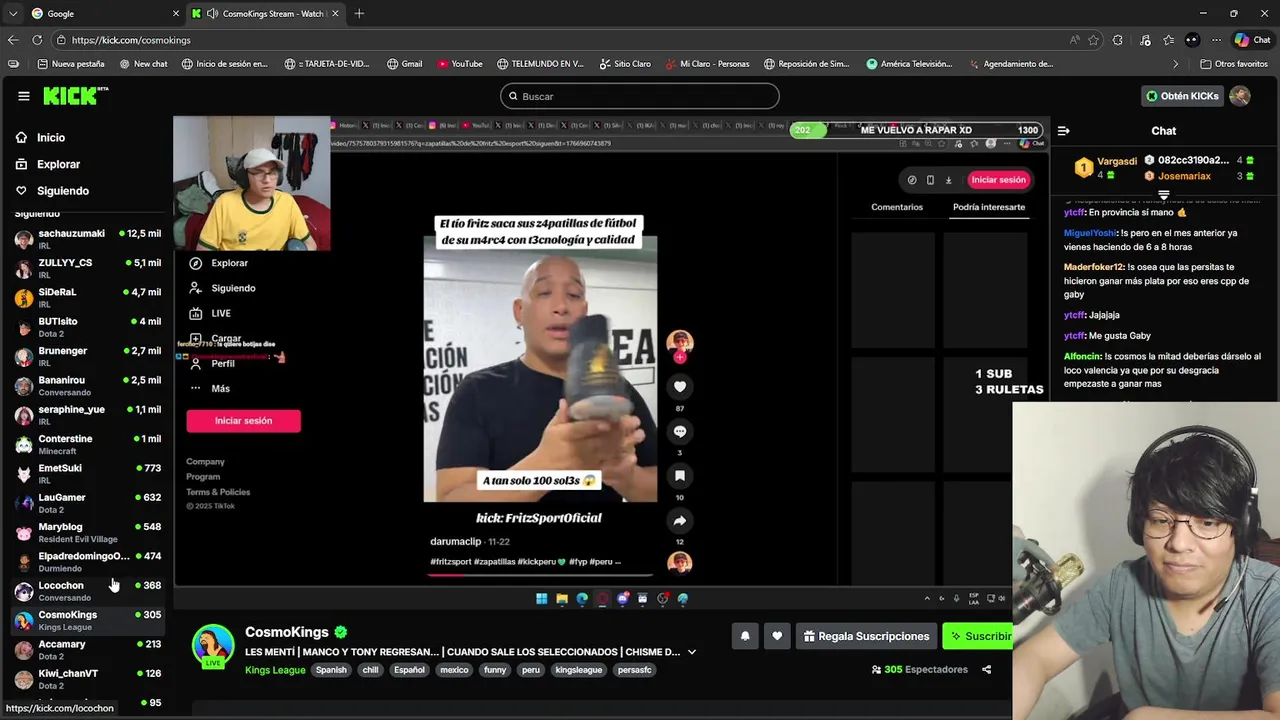Go to Inicio in the Kick sidebar

tap(51, 138)
